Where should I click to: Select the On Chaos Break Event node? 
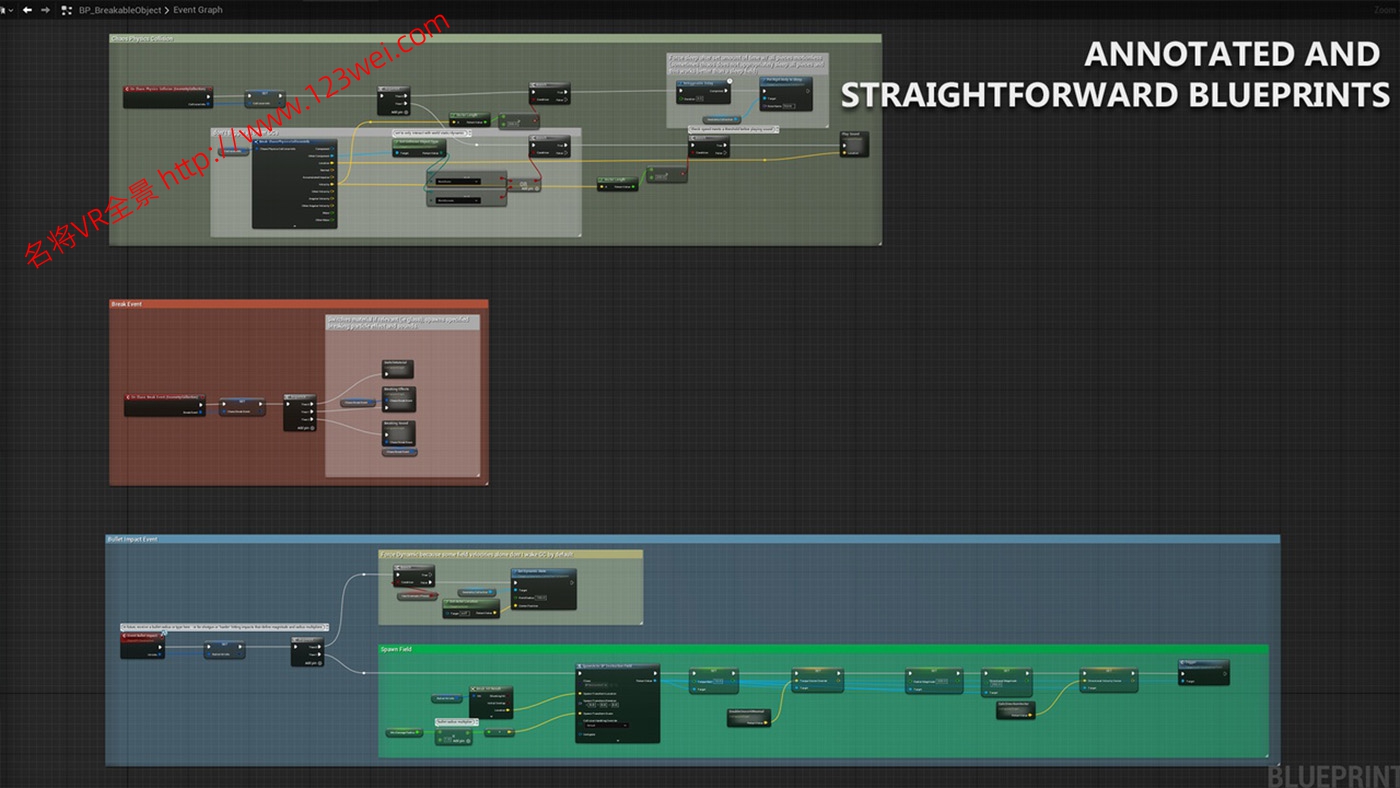pyautogui.click(x=163, y=397)
